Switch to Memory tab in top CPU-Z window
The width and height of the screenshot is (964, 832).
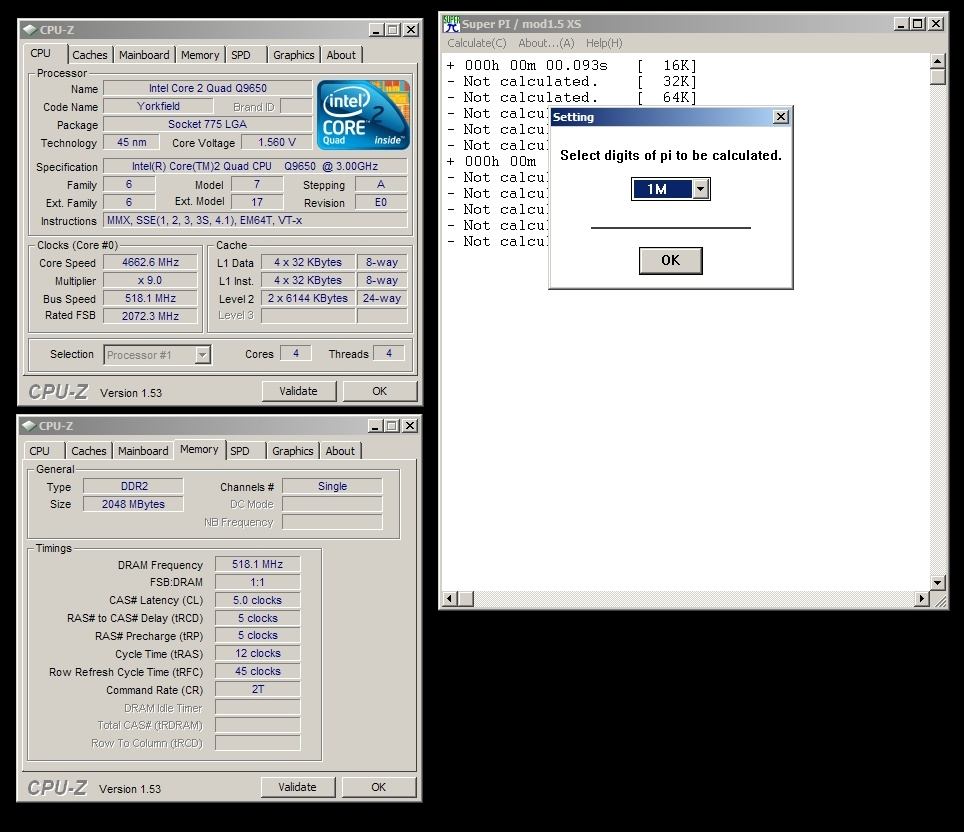pos(200,55)
